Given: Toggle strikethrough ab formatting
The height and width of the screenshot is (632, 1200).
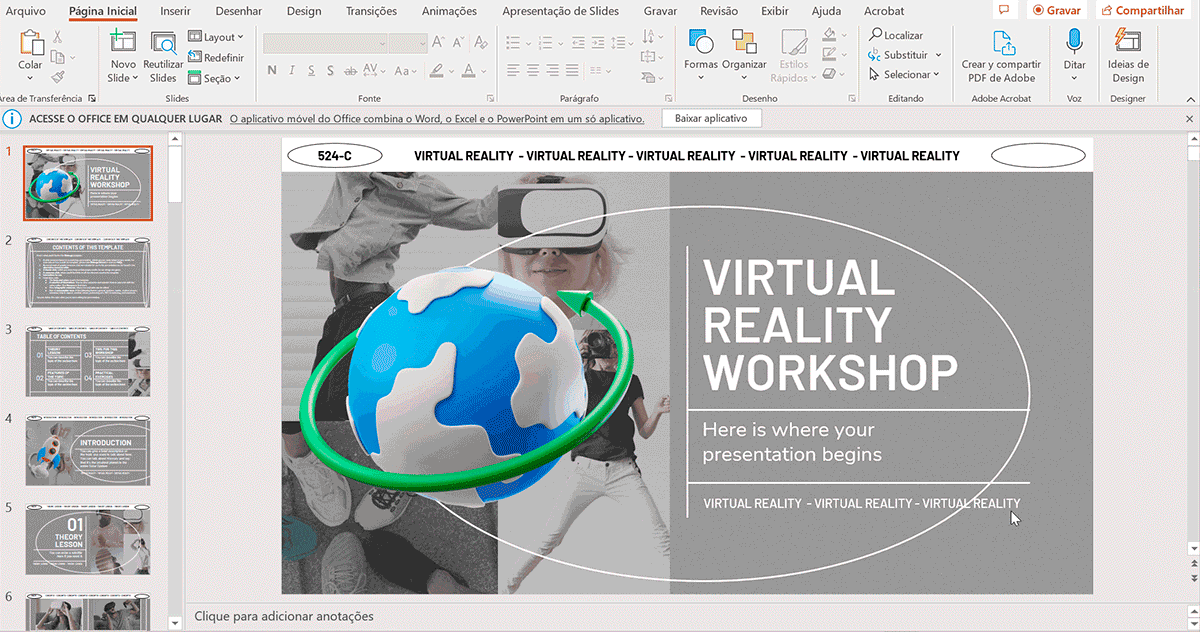Looking at the screenshot, I should pos(352,71).
